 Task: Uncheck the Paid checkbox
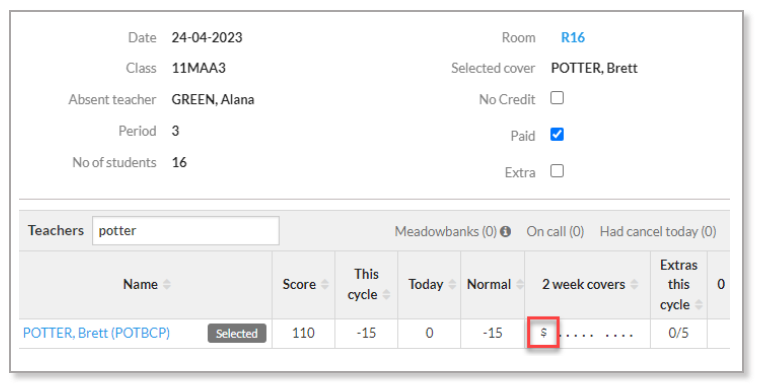pyautogui.click(x=557, y=134)
